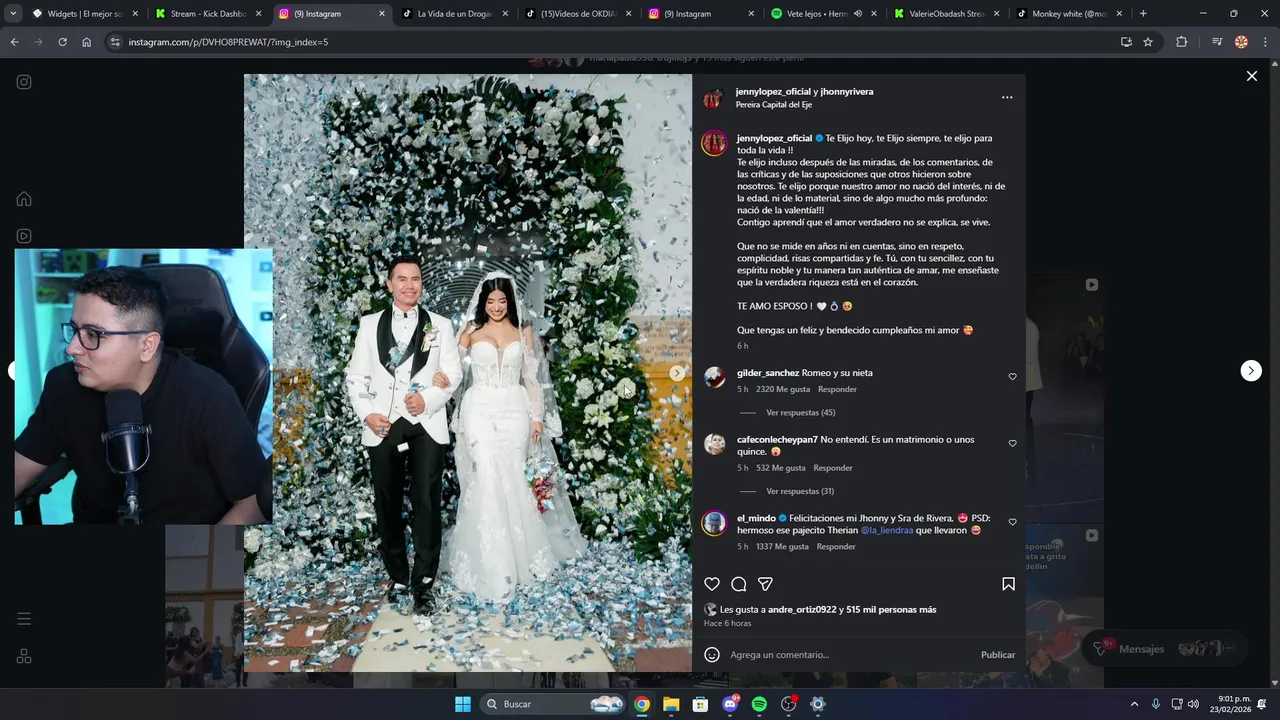This screenshot has width=1280, height=720.
Task: Go to the next post with right arrow
Action: coord(1251,371)
